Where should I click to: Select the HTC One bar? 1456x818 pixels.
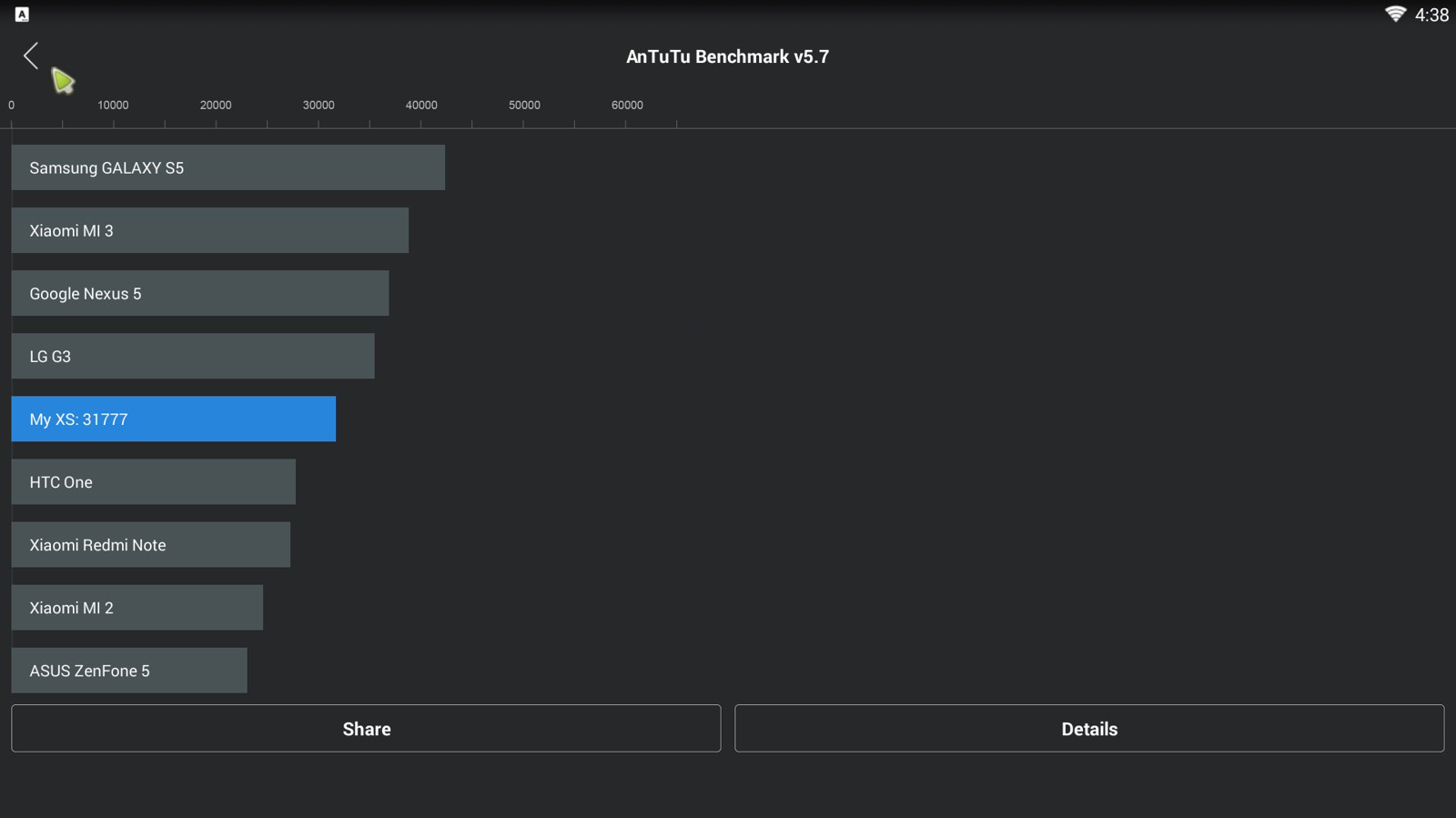pyautogui.click(x=153, y=481)
